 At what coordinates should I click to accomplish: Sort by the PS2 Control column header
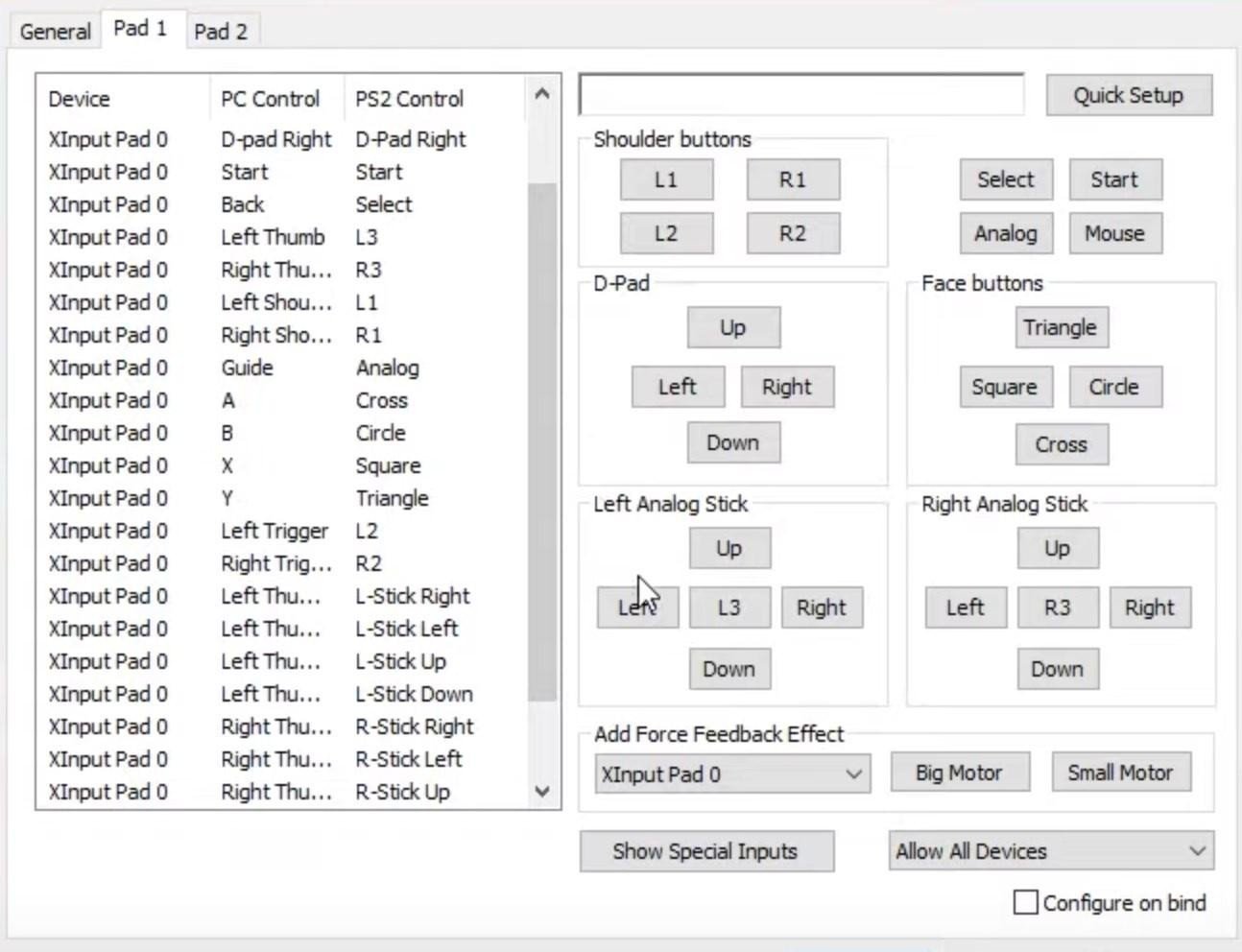click(x=434, y=99)
